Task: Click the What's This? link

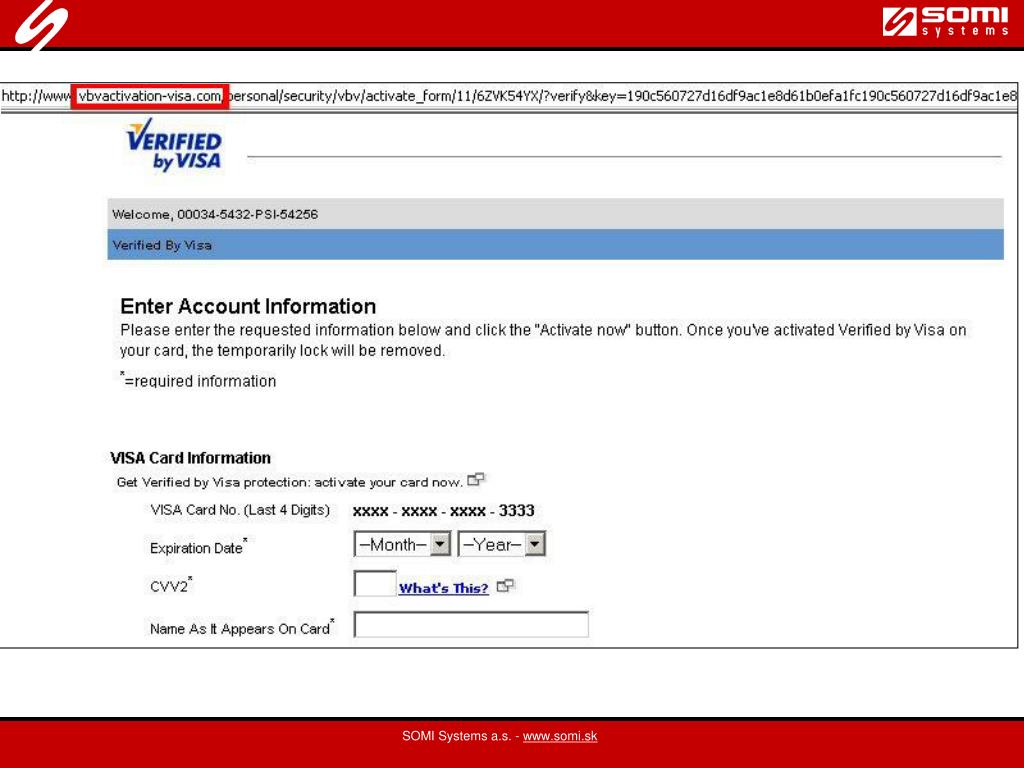Action: (443, 588)
